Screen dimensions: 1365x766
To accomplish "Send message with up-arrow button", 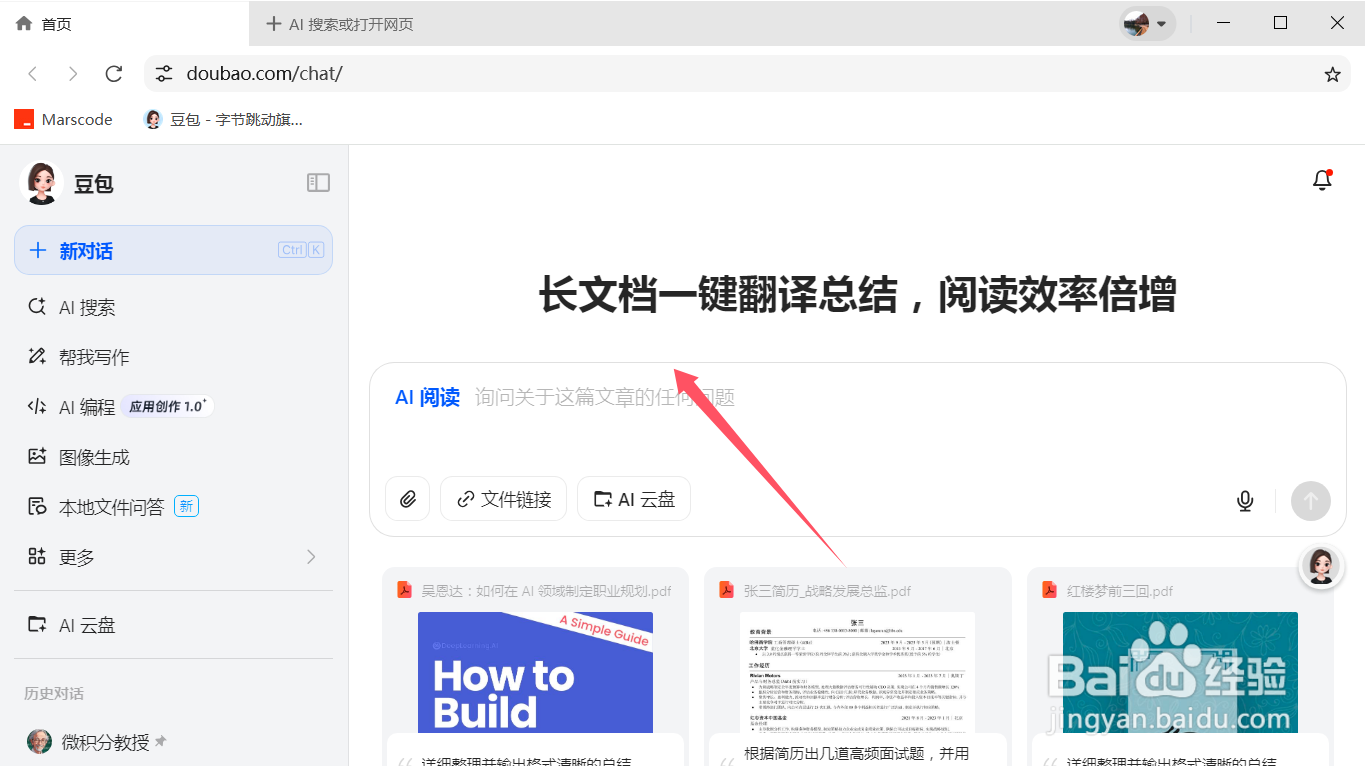I will point(1311,500).
